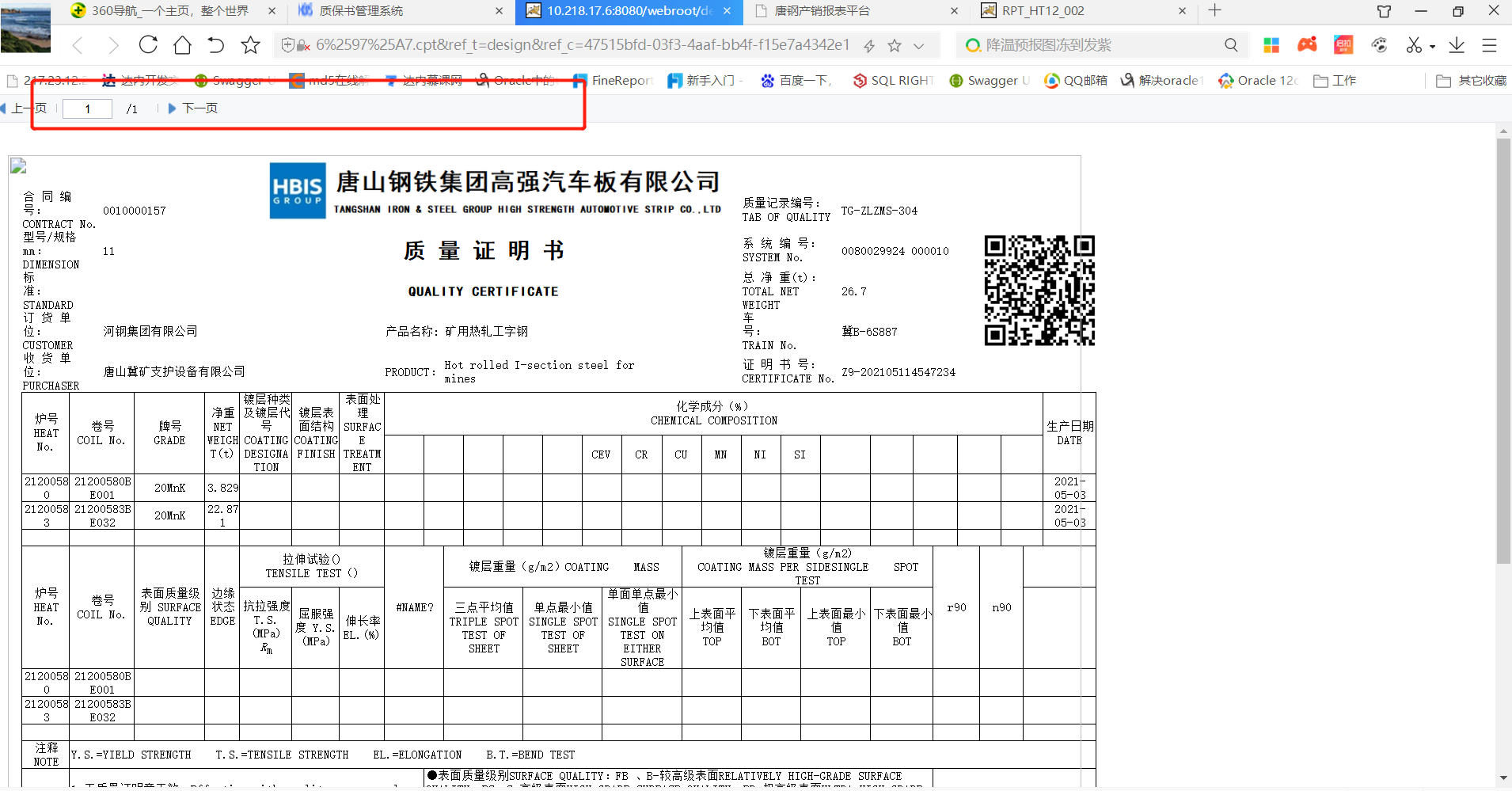The image size is (1512, 791).
Task: Click certificate number Z9-202105114547234
Action: click(898, 373)
